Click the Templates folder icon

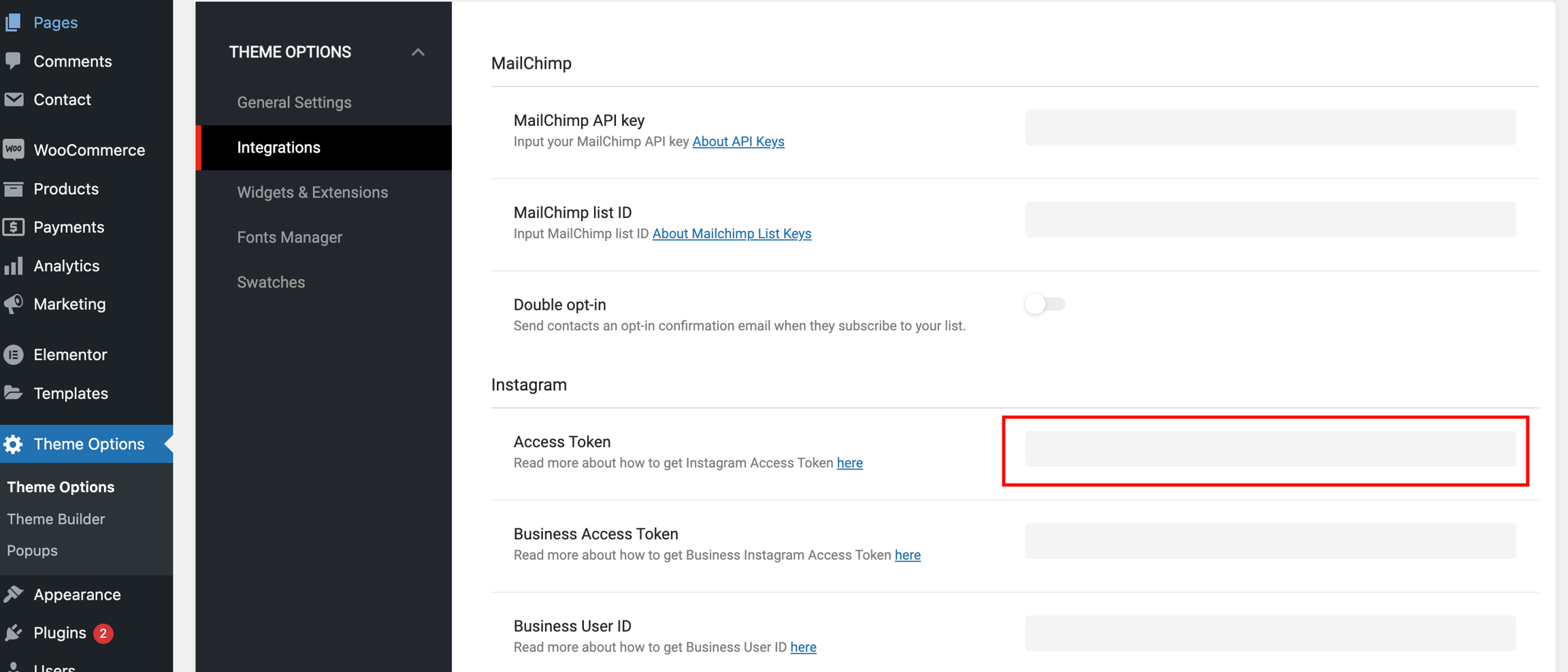pyautogui.click(x=14, y=393)
